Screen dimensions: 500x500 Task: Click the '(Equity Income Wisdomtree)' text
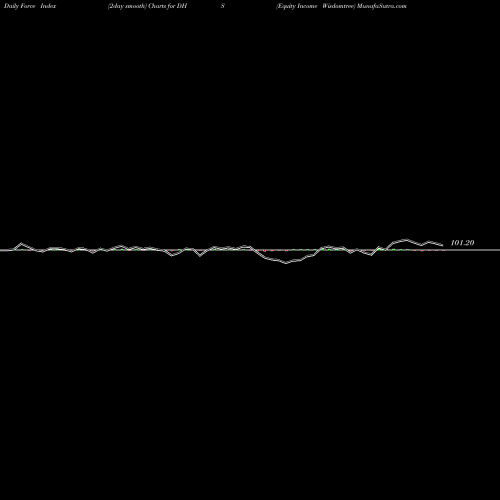[316, 6]
